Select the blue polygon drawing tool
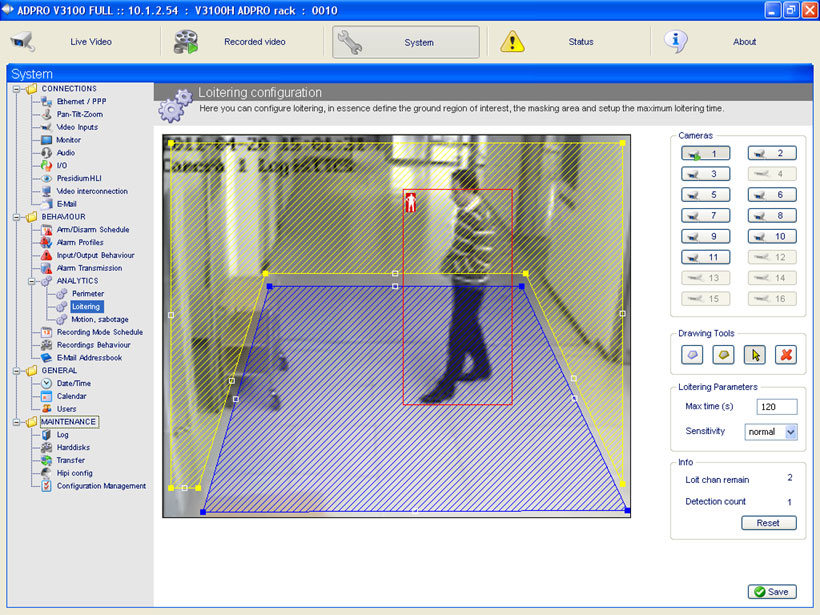 (692, 354)
